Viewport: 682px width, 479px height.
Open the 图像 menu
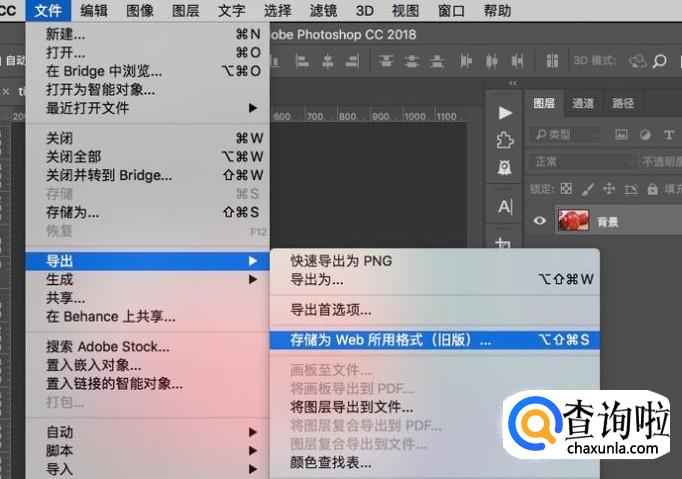coord(140,10)
